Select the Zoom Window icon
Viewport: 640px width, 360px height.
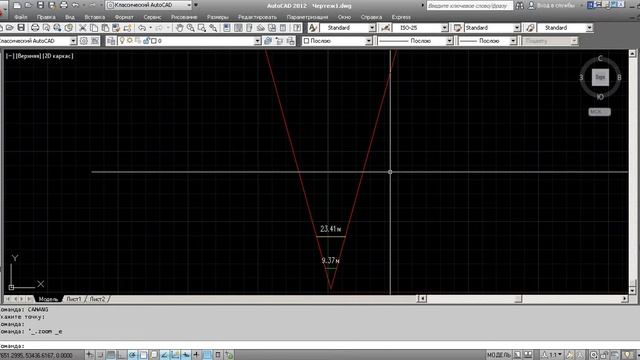[202, 28]
